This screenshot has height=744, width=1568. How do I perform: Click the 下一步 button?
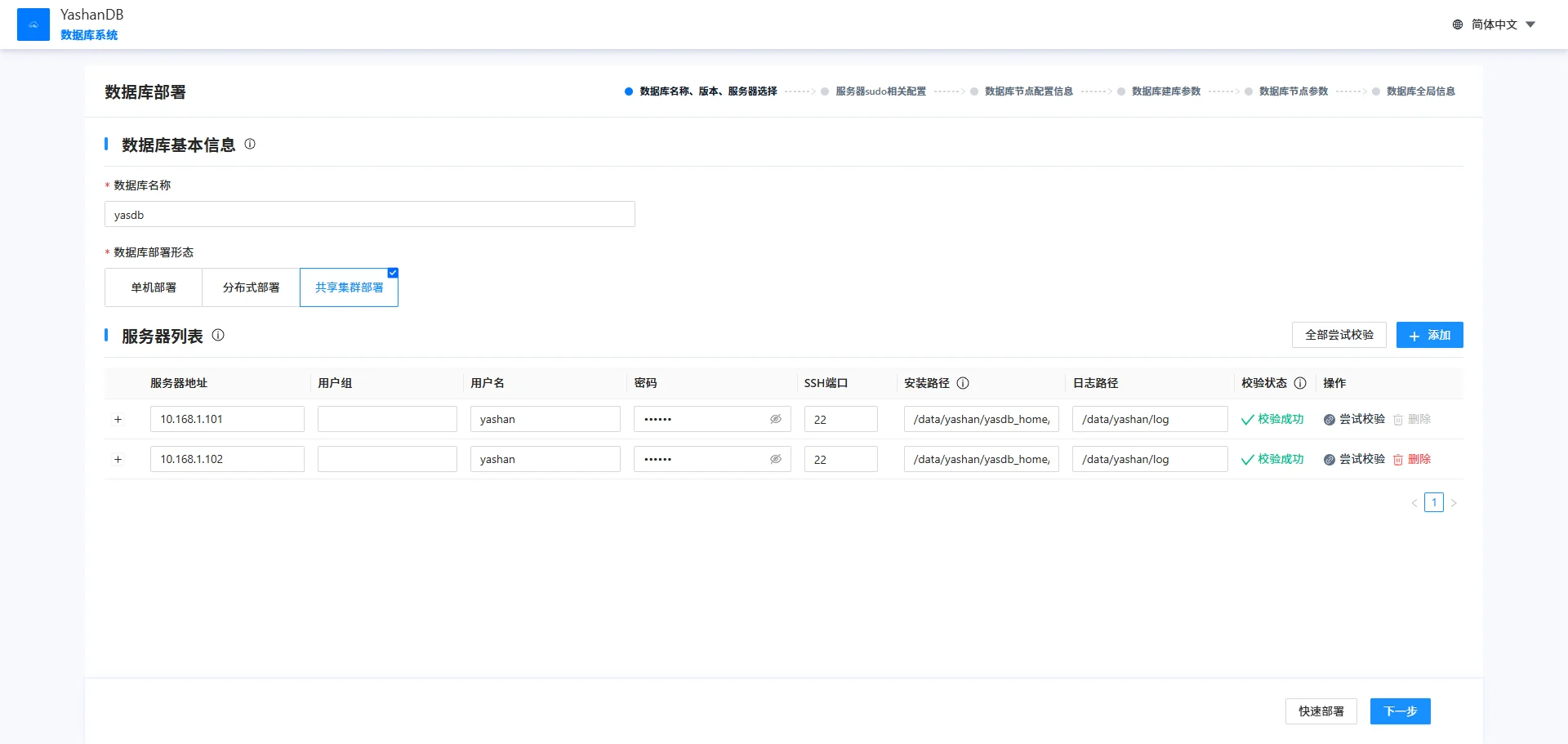(x=1400, y=711)
